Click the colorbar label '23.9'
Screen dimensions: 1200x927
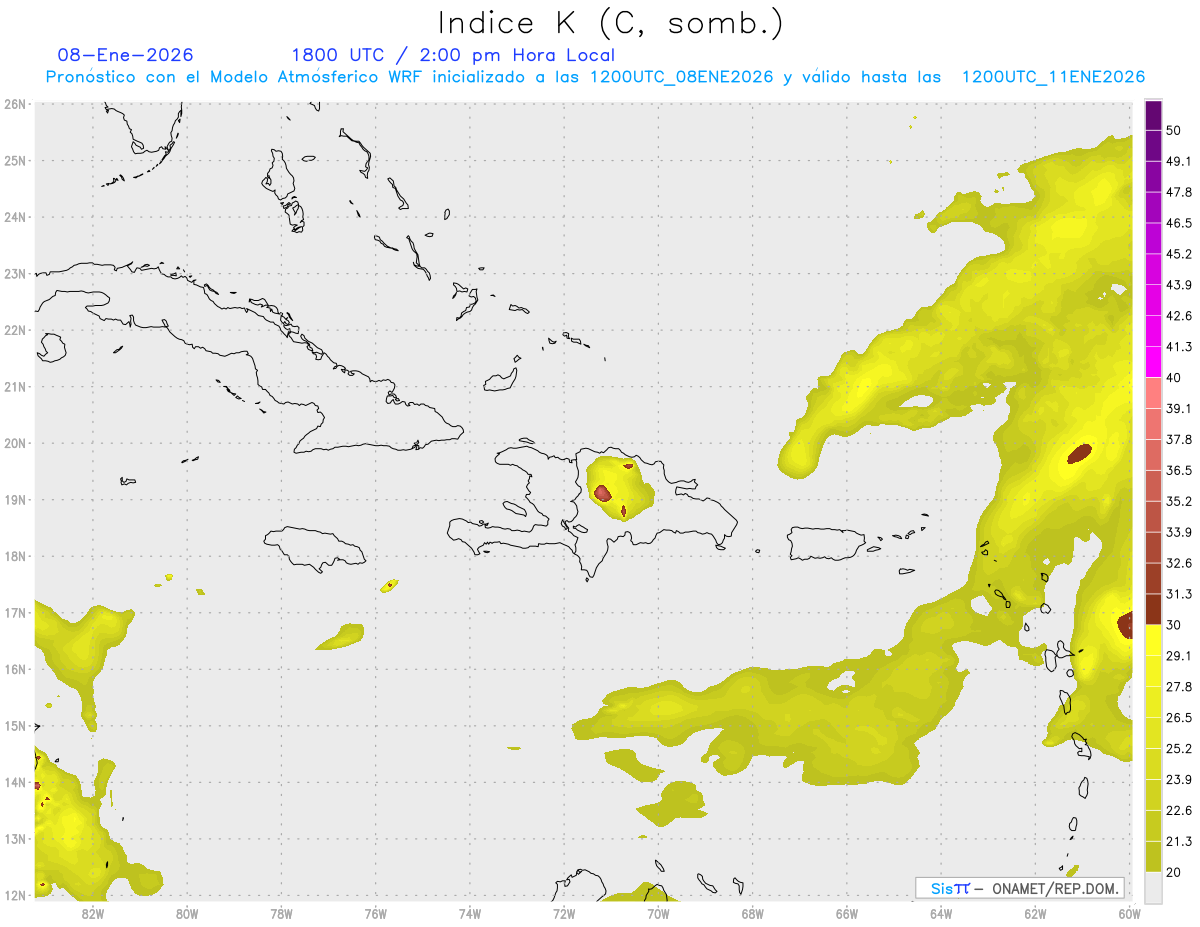point(1178,780)
